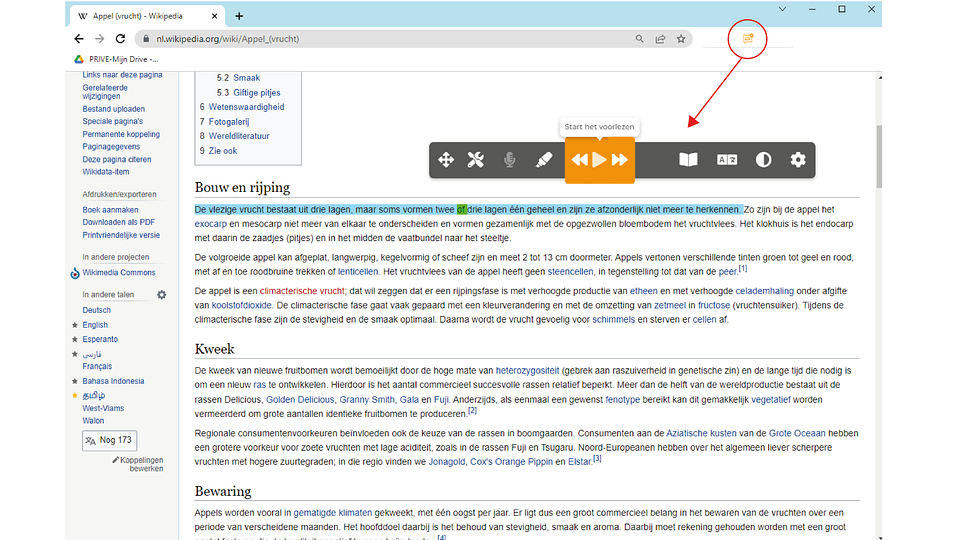
Task: Click the fast-forward button in the reading toolbar
Action: pos(620,160)
